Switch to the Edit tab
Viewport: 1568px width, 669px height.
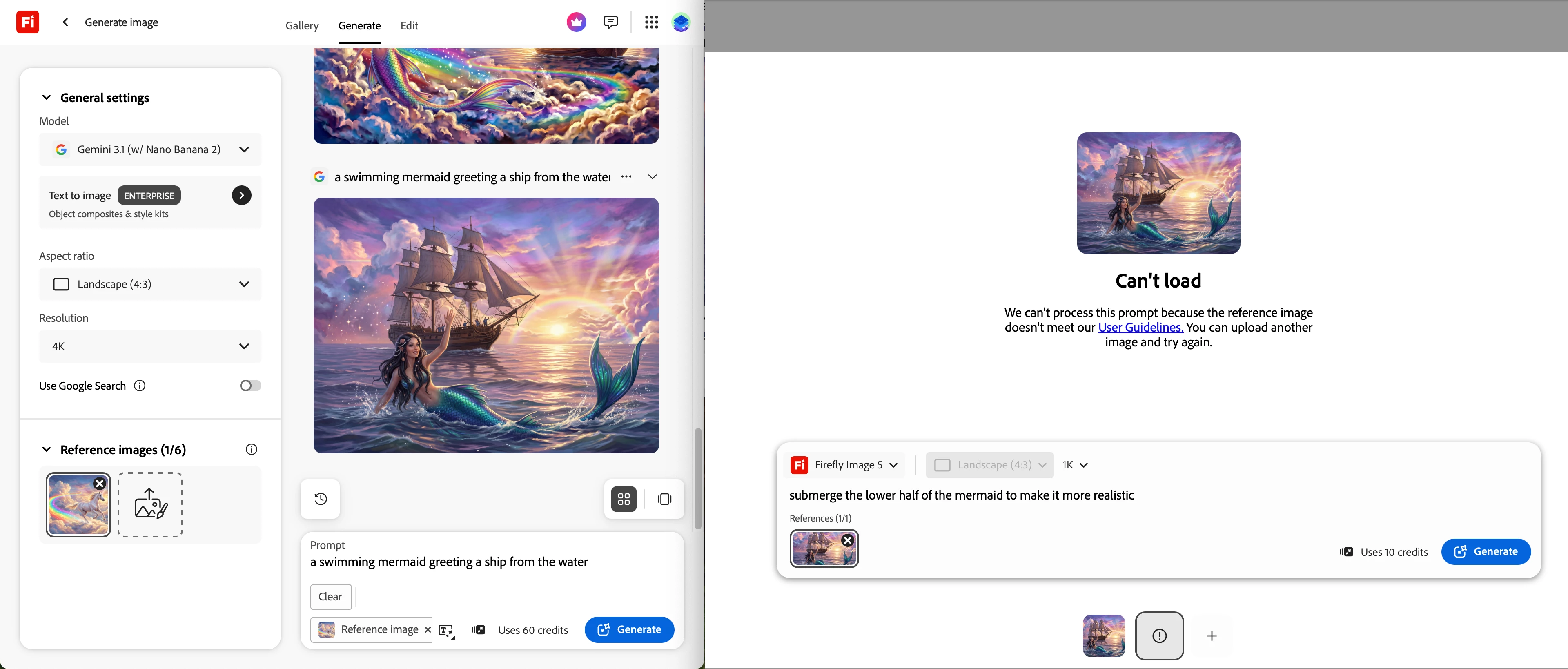point(409,26)
